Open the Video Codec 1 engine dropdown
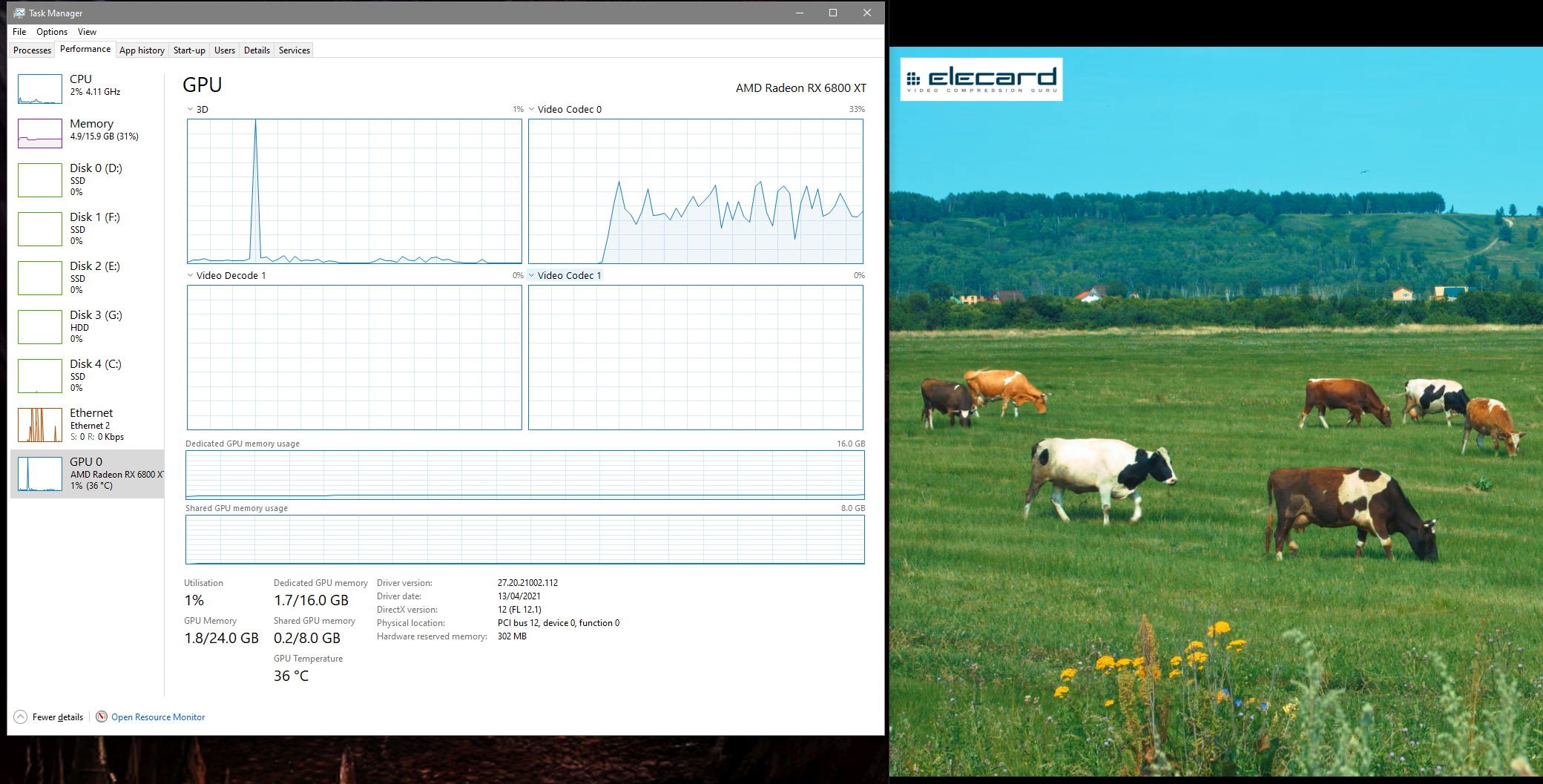Image resolution: width=1543 pixels, height=784 pixels. point(531,275)
